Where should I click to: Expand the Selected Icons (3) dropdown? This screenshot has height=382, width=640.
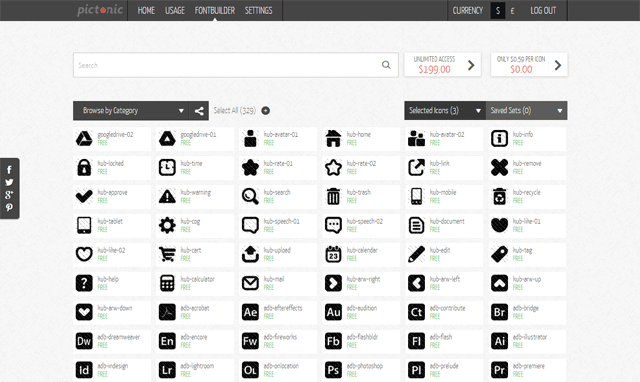tap(445, 111)
